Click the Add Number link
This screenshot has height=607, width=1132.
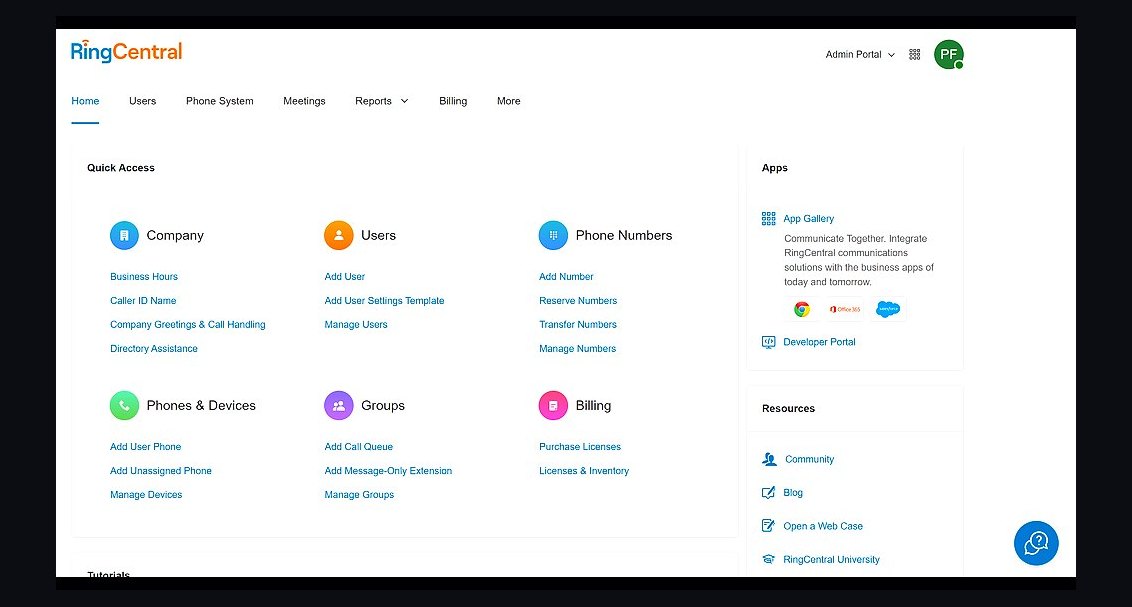(566, 276)
